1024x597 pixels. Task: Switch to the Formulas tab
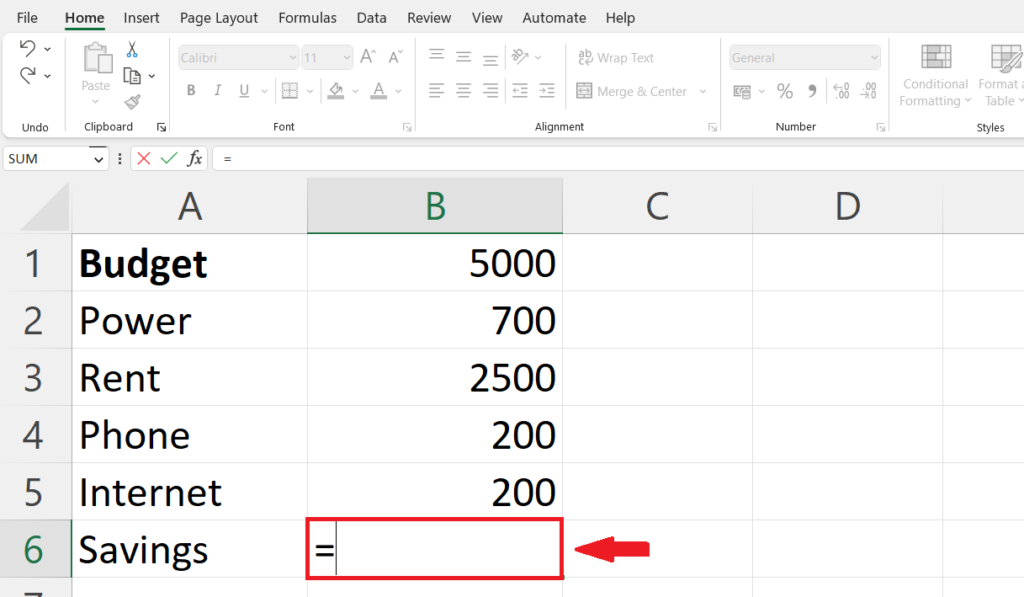tap(307, 18)
